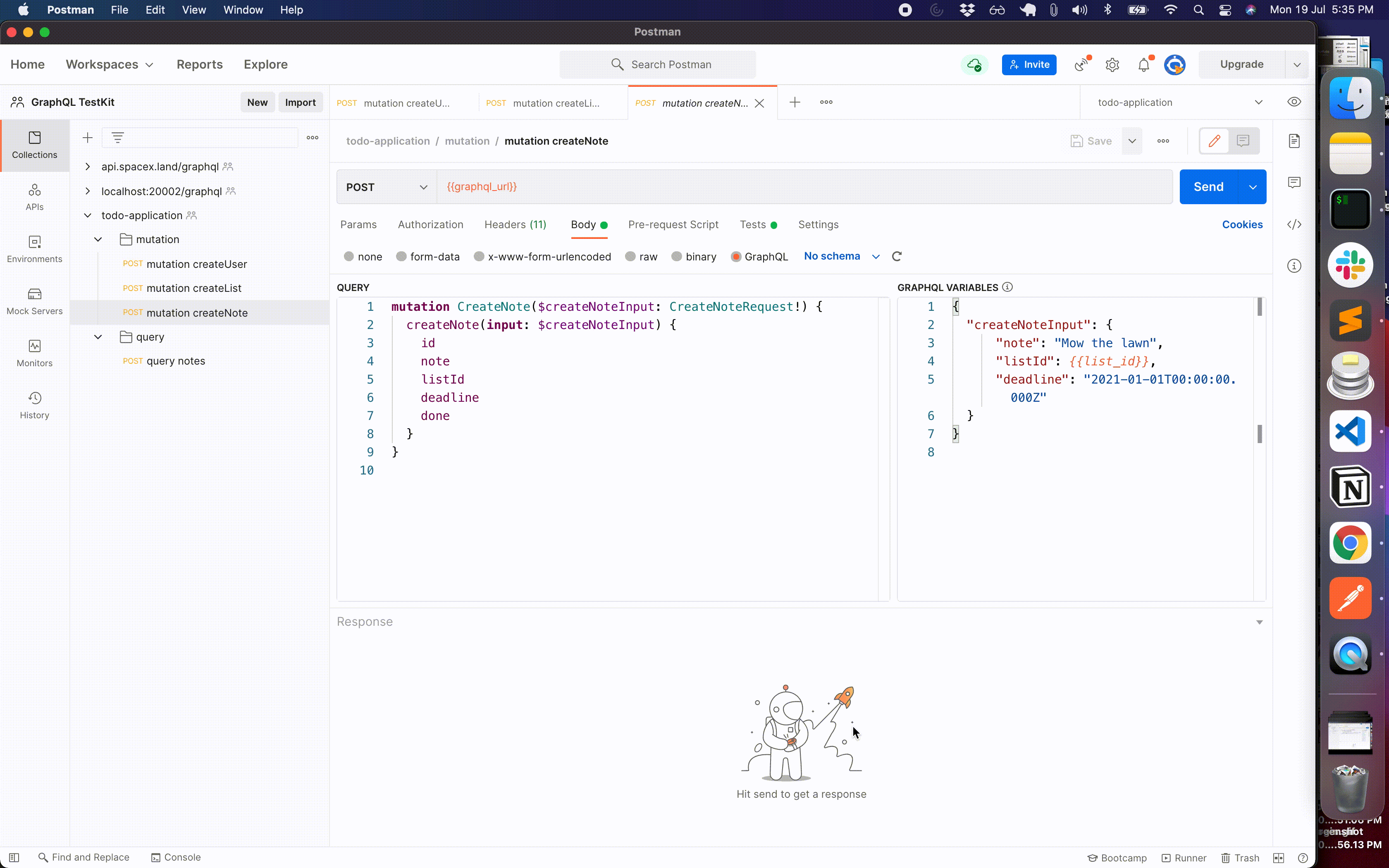Screen dimensions: 1389x868
Task: Switch to edit mode pencil icon
Action: point(1214,141)
